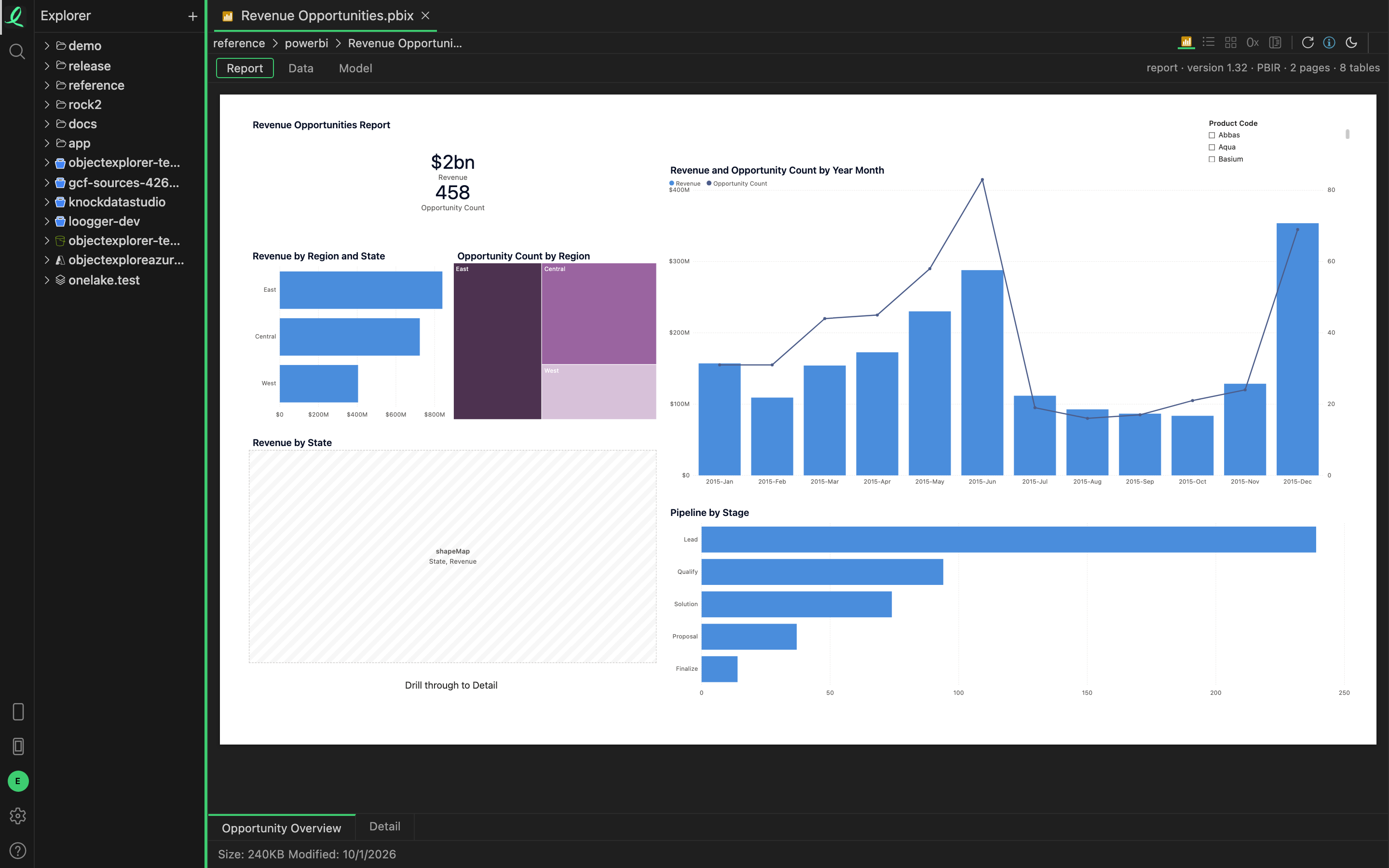1389x868 pixels.
Task: Select the Report tab
Action: click(x=245, y=68)
